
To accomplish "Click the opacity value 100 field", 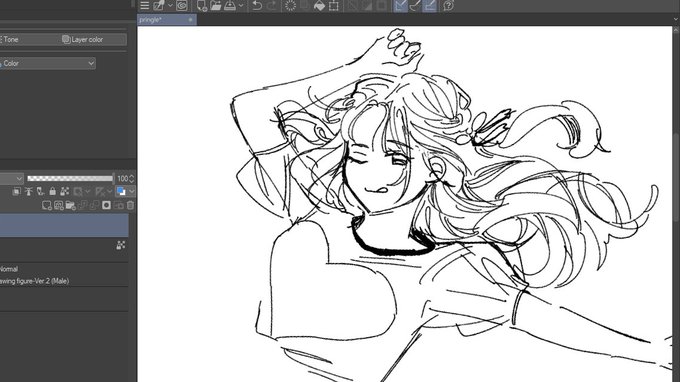I will 122,178.
